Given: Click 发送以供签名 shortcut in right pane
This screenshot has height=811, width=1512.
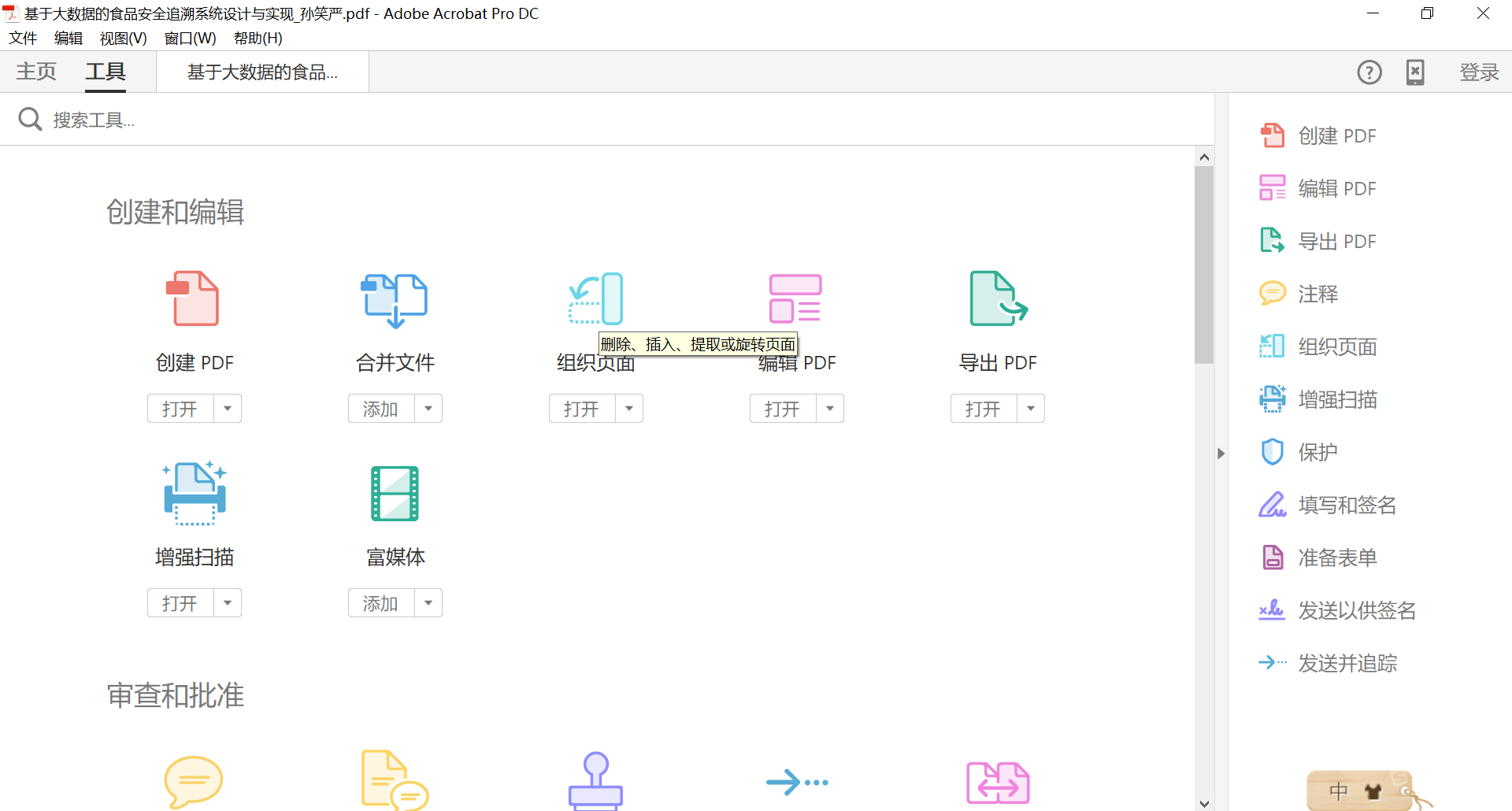Looking at the screenshot, I should [1337, 610].
